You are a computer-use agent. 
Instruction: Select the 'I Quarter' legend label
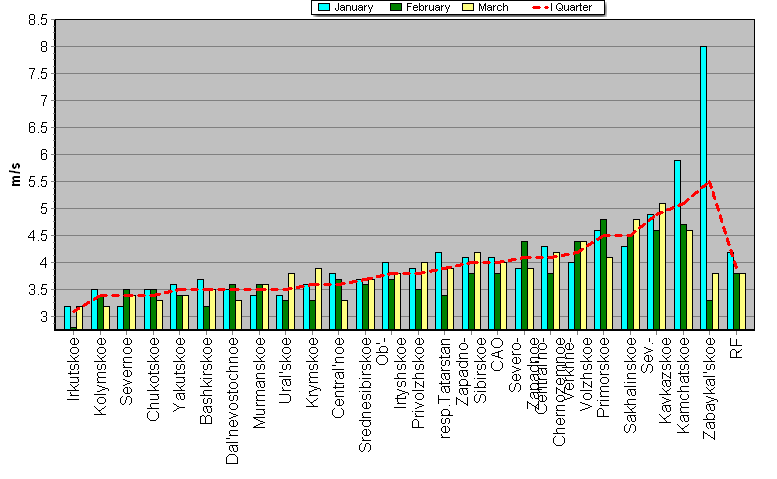tap(571, 7)
